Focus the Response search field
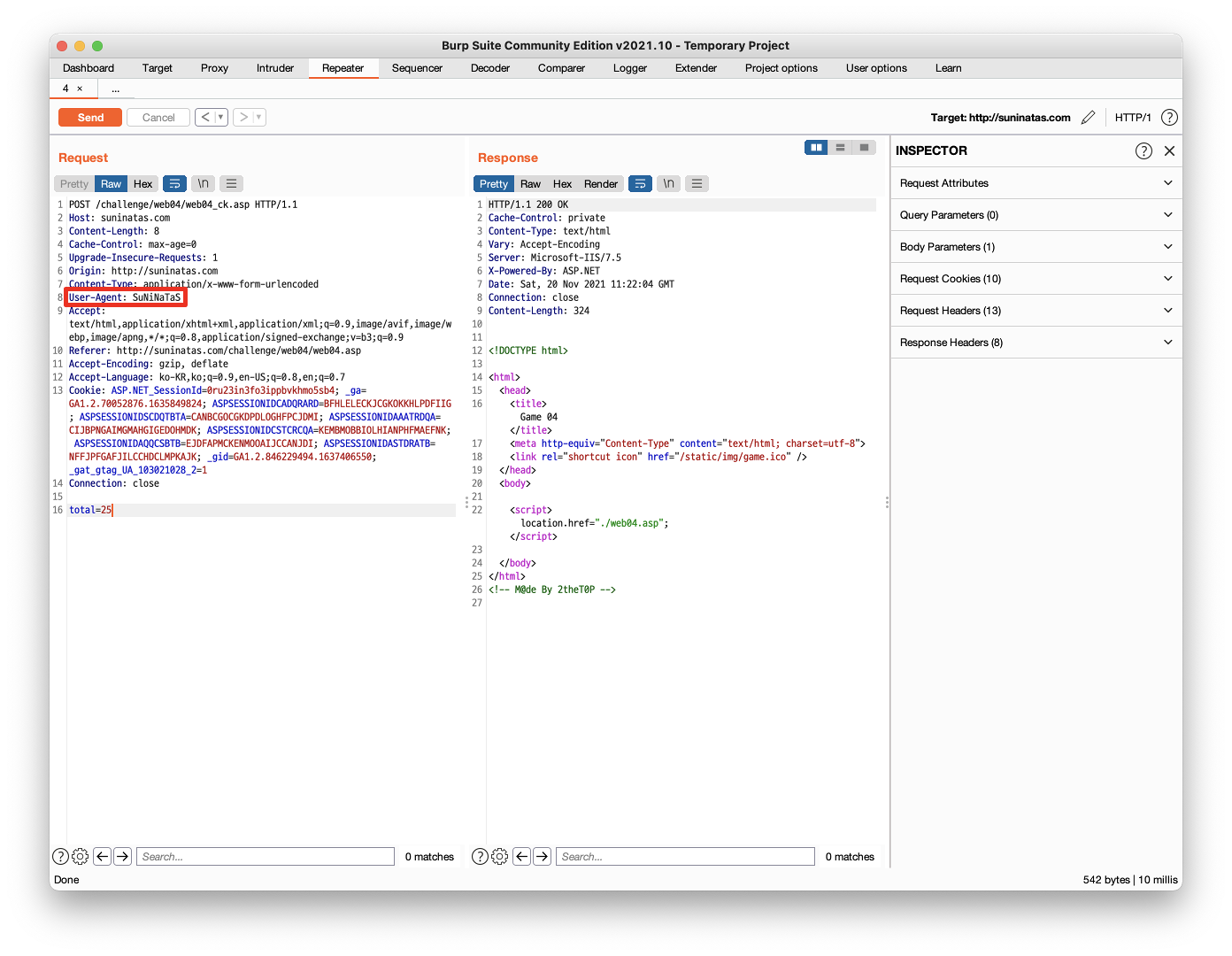The height and width of the screenshot is (956, 1232). click(685, 856)
